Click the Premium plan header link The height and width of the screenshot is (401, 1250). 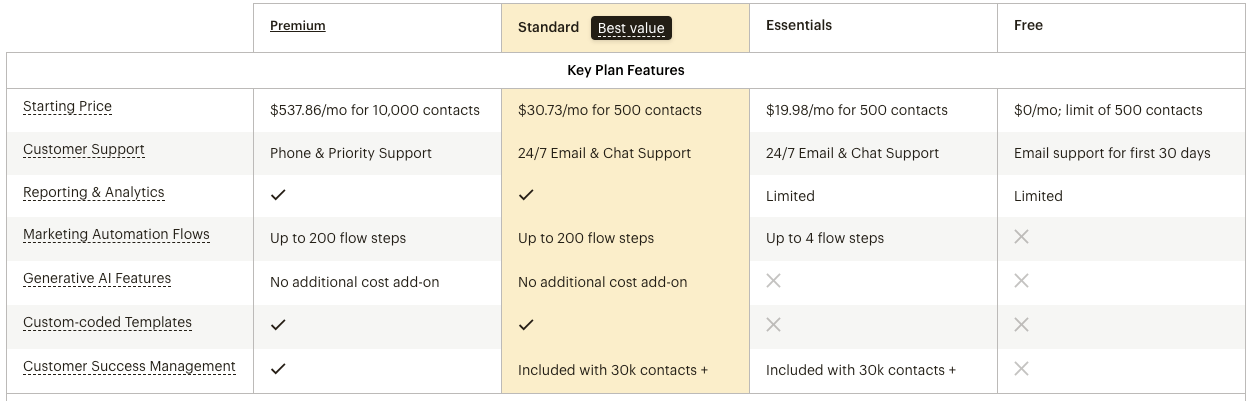297,26
